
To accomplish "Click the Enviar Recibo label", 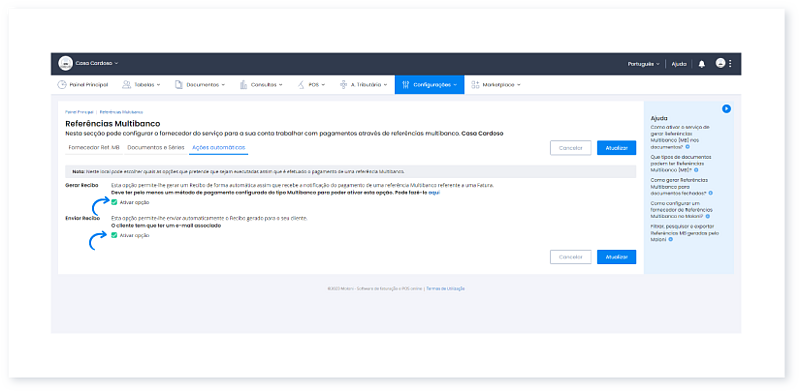I will click(82, 218).
